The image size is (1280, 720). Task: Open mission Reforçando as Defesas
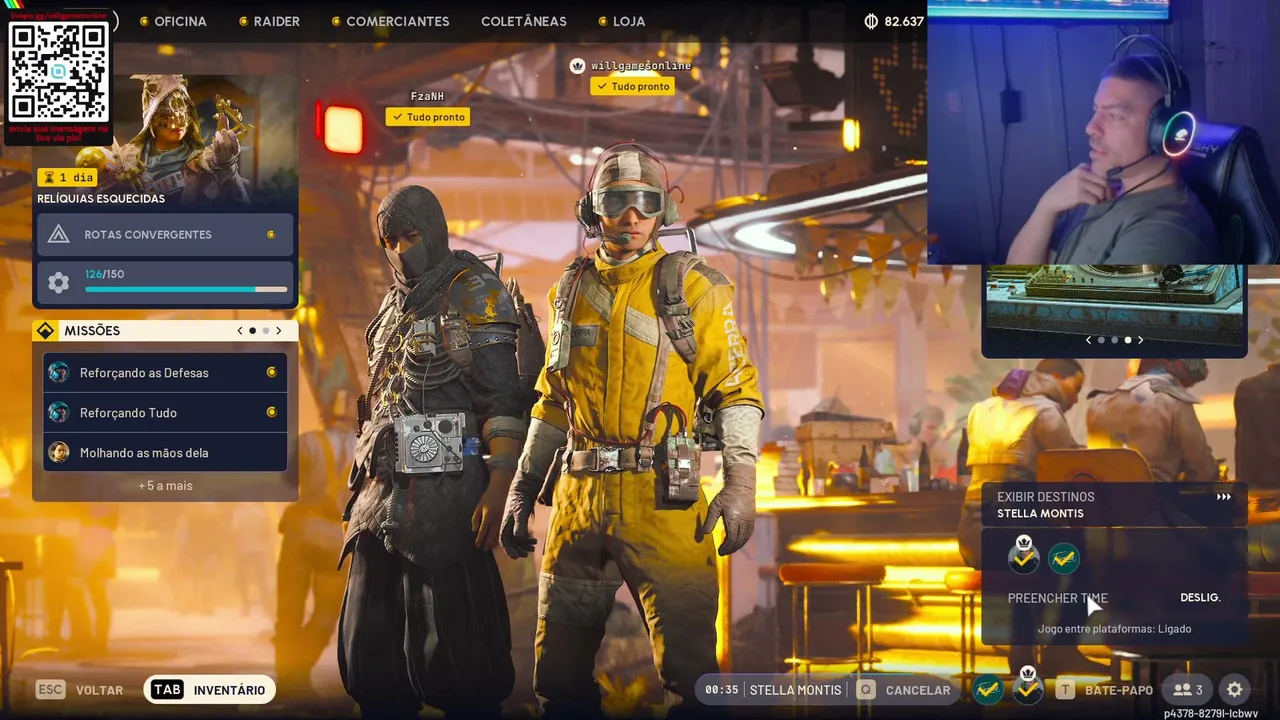(165, 372)
